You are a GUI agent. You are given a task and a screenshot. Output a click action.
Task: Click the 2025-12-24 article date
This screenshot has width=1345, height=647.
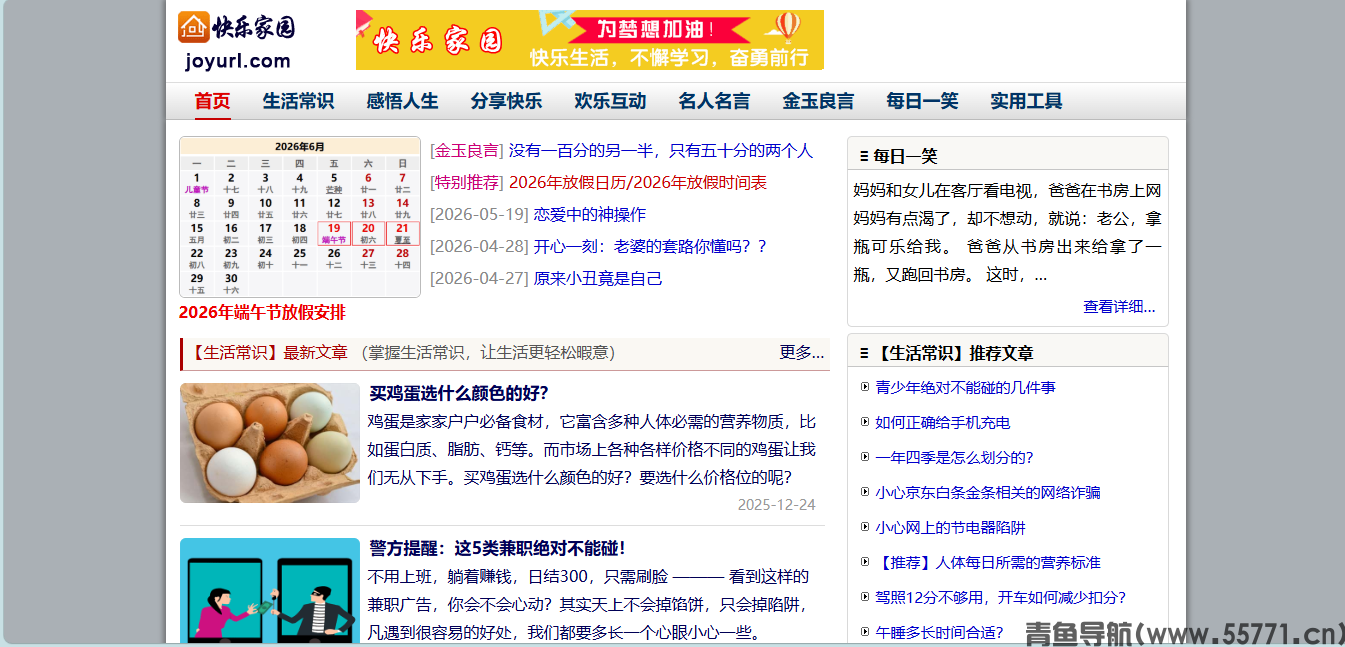coord(776,505)
